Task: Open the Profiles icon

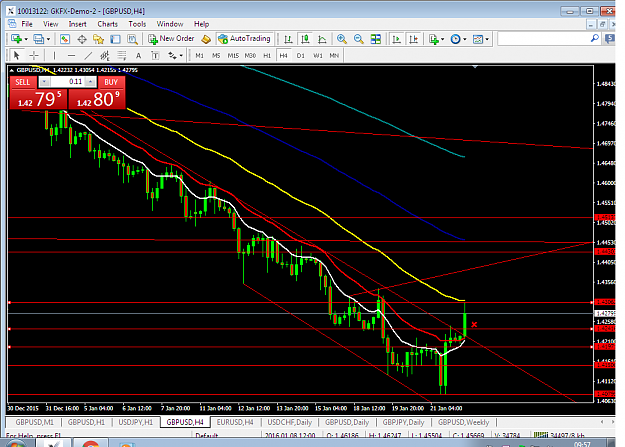Action: tap(38, 39)
